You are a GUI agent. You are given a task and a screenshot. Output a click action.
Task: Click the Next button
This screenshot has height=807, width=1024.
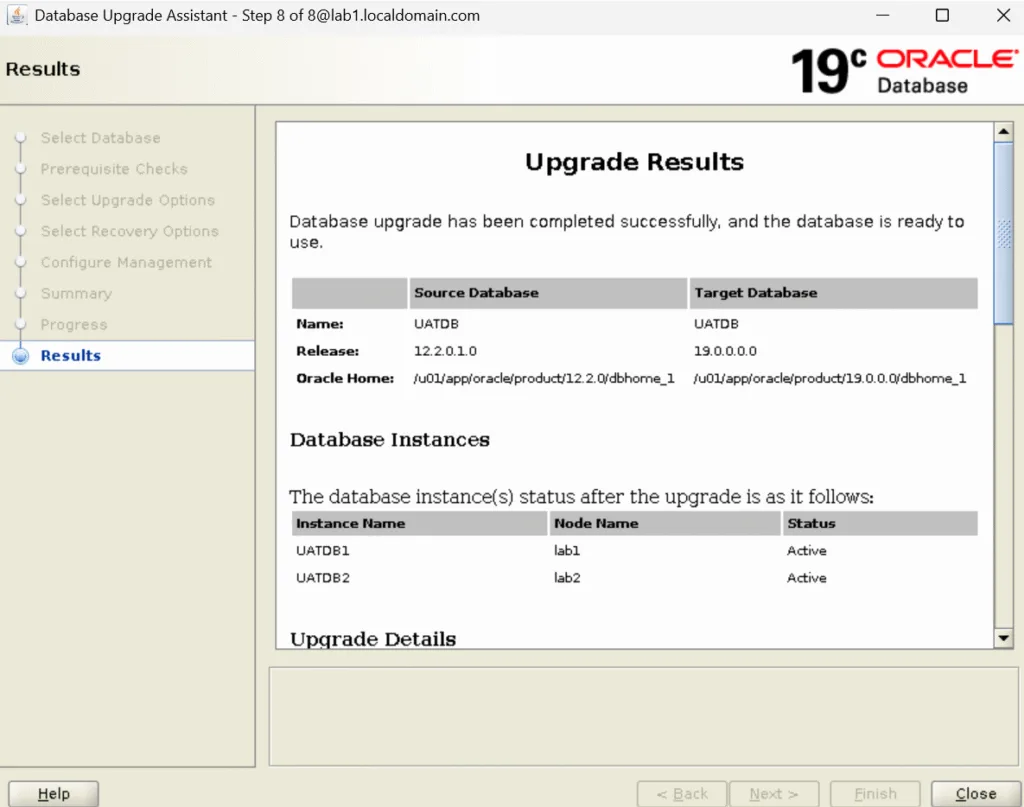pyautogui.click(x=774, y=792)
